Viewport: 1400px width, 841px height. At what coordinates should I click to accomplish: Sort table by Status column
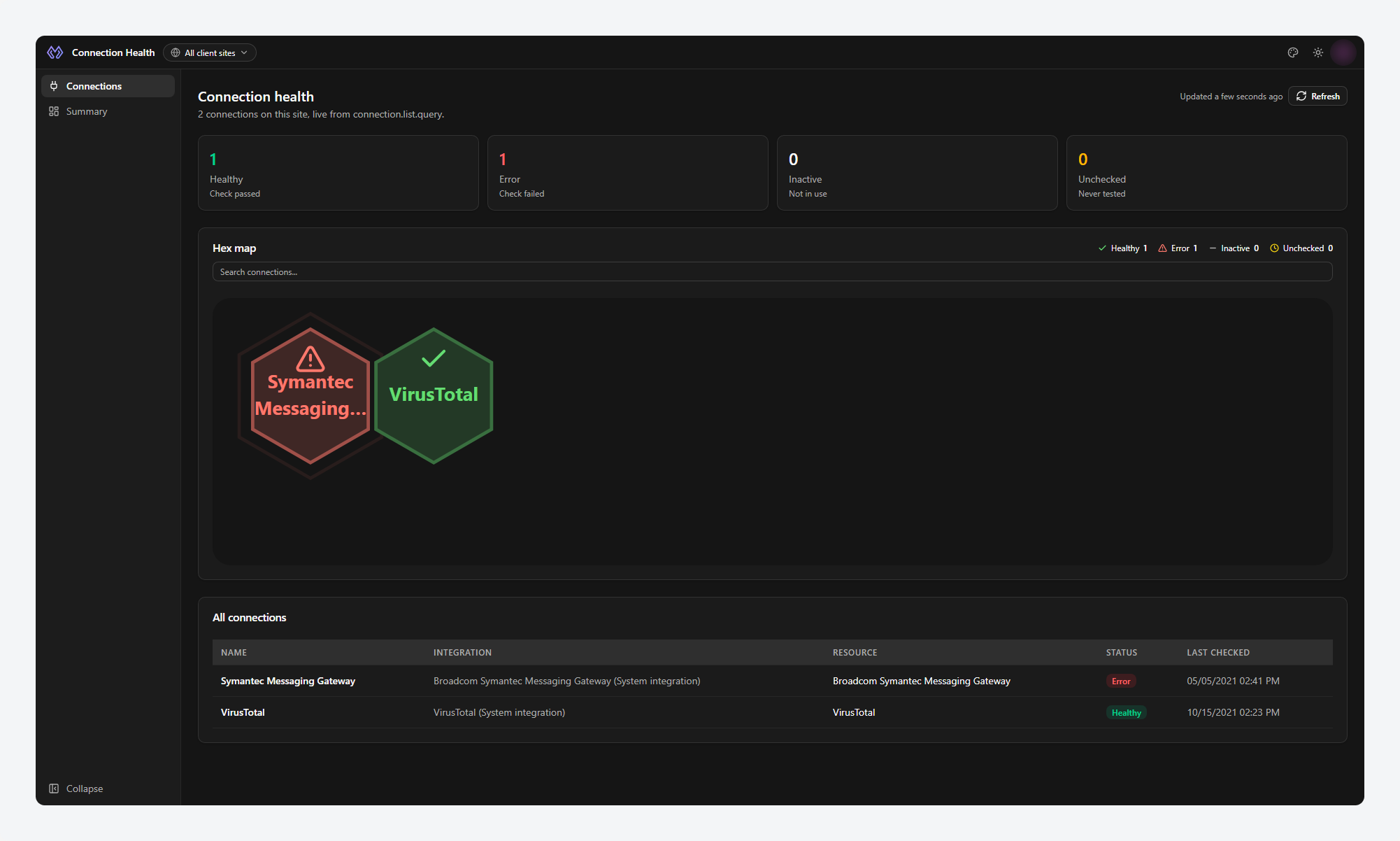pos(1122,653)
